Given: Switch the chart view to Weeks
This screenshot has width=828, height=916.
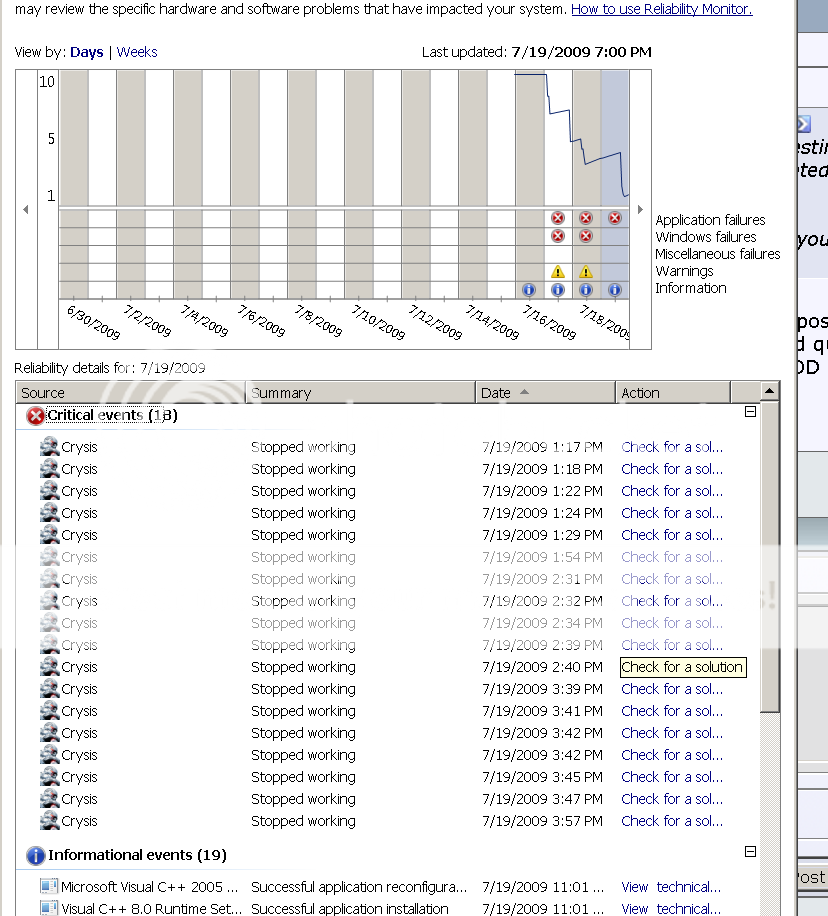Looking at the screenshot, I should pos(137,52).
